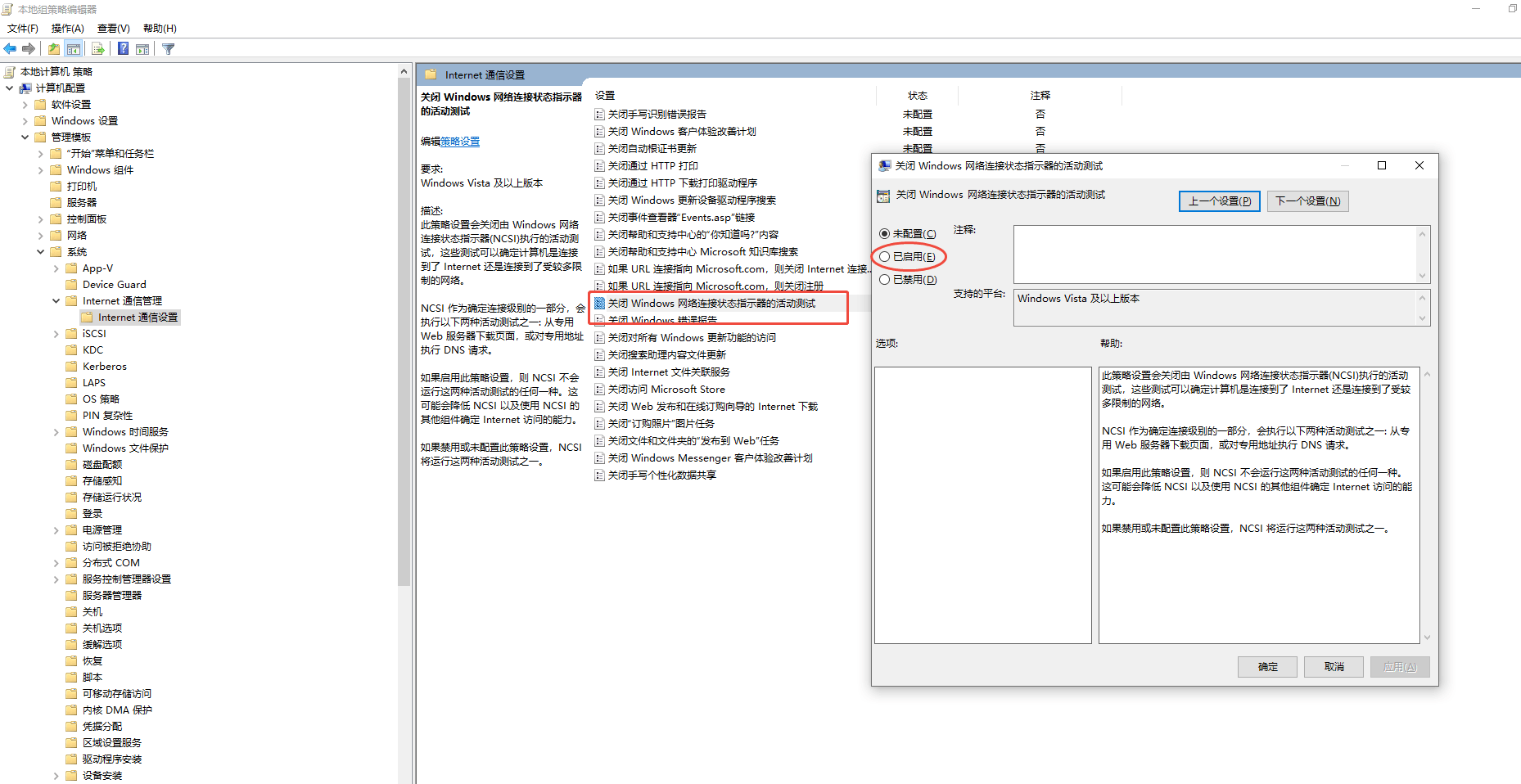Collapse the Internet 通信管理 node
The width and height of the screenshot is (1521, 784).
pyautogui.click(x=56, y=300)
